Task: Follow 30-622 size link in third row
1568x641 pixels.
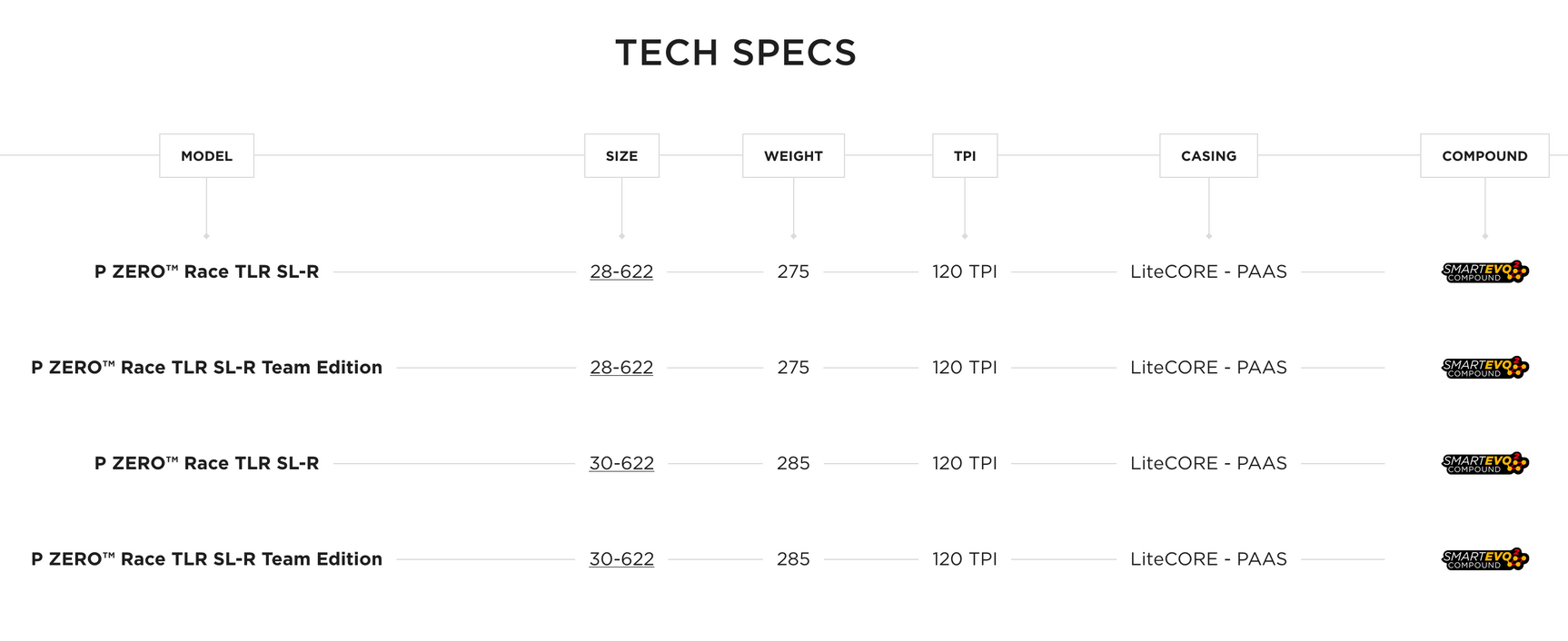Action: (x=621, y=463)
